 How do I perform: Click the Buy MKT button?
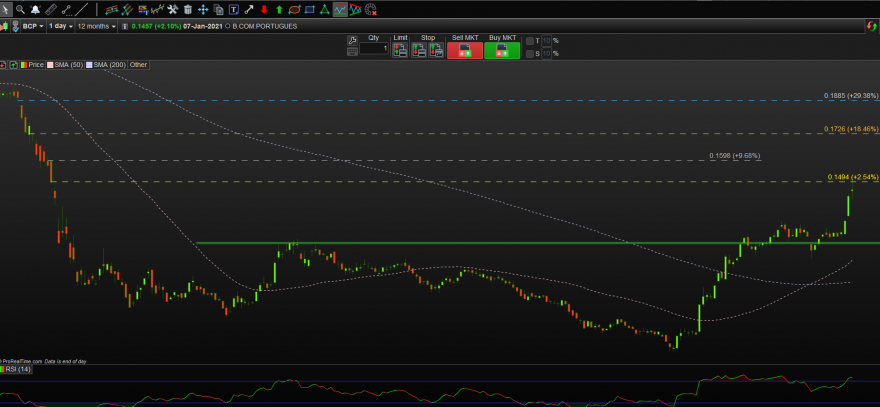coord(502,46)
